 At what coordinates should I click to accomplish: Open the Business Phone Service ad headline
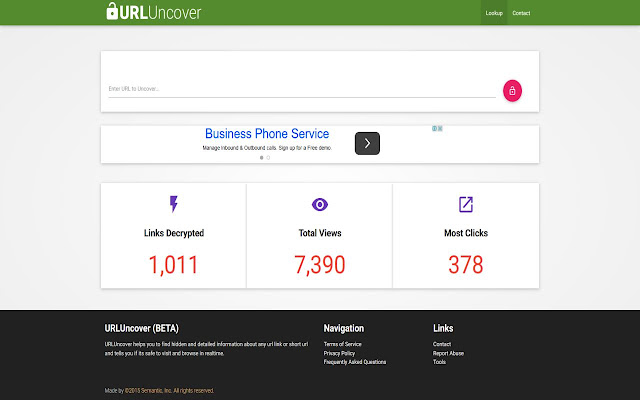pyautogui.click(x=267, y=133)
